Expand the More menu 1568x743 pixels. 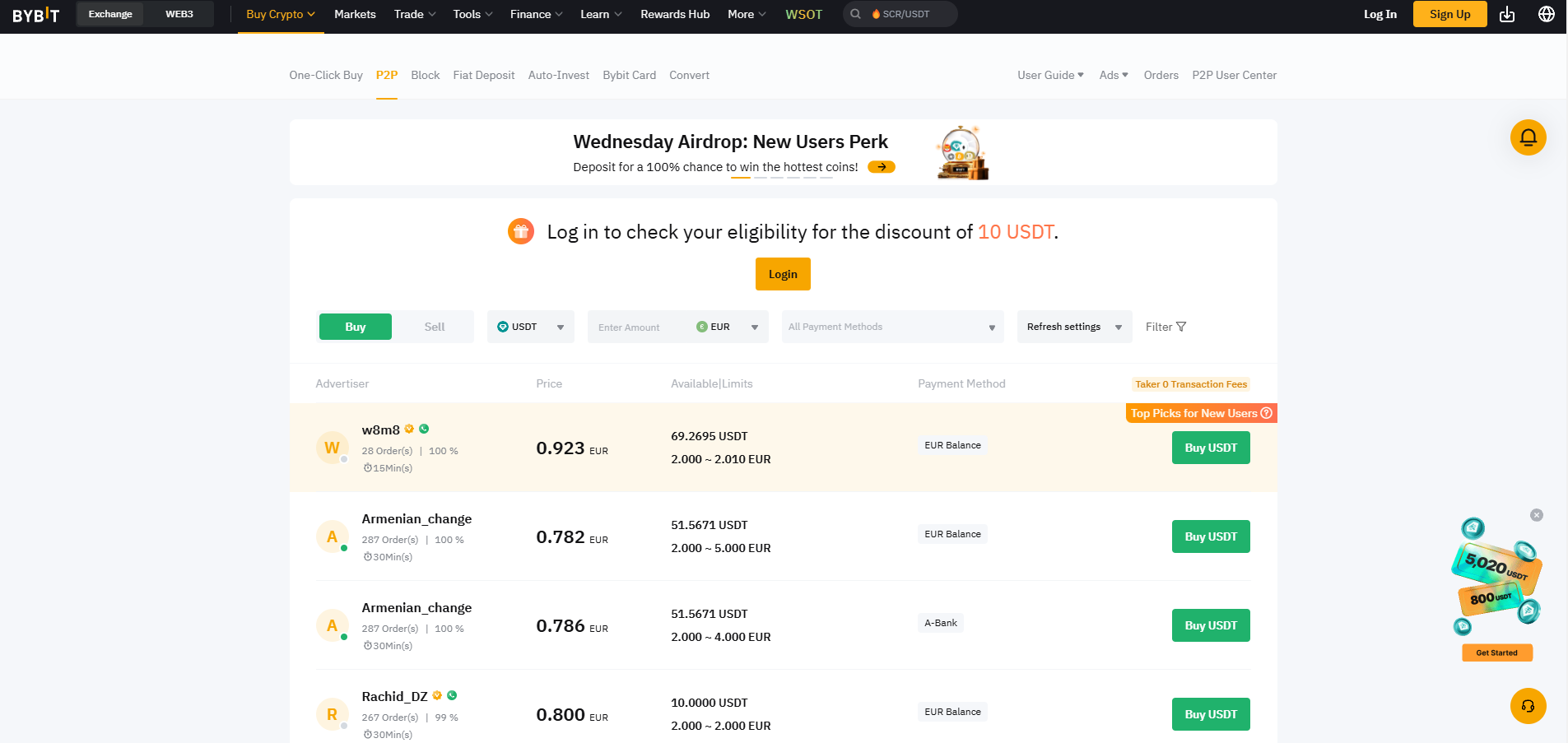pyautogui.click(x=747, y=14)
